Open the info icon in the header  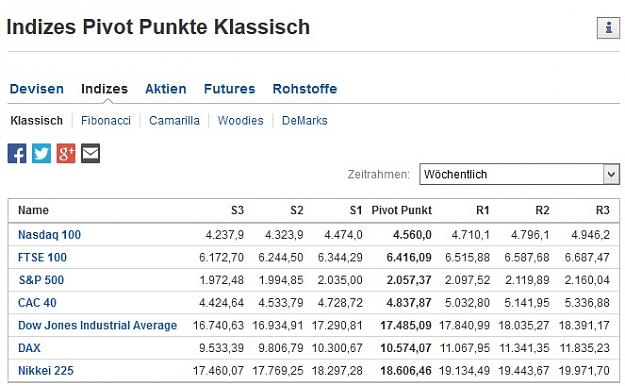point(608,28)
